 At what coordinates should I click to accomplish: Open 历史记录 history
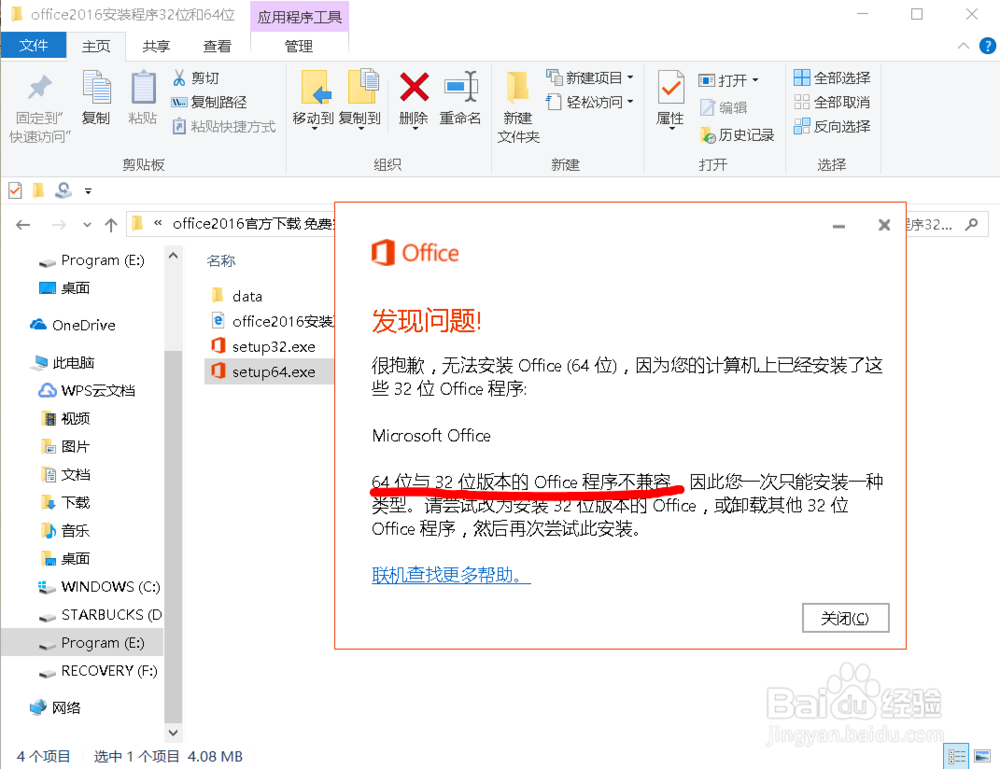pyautogui.click(x=737, y=135)
